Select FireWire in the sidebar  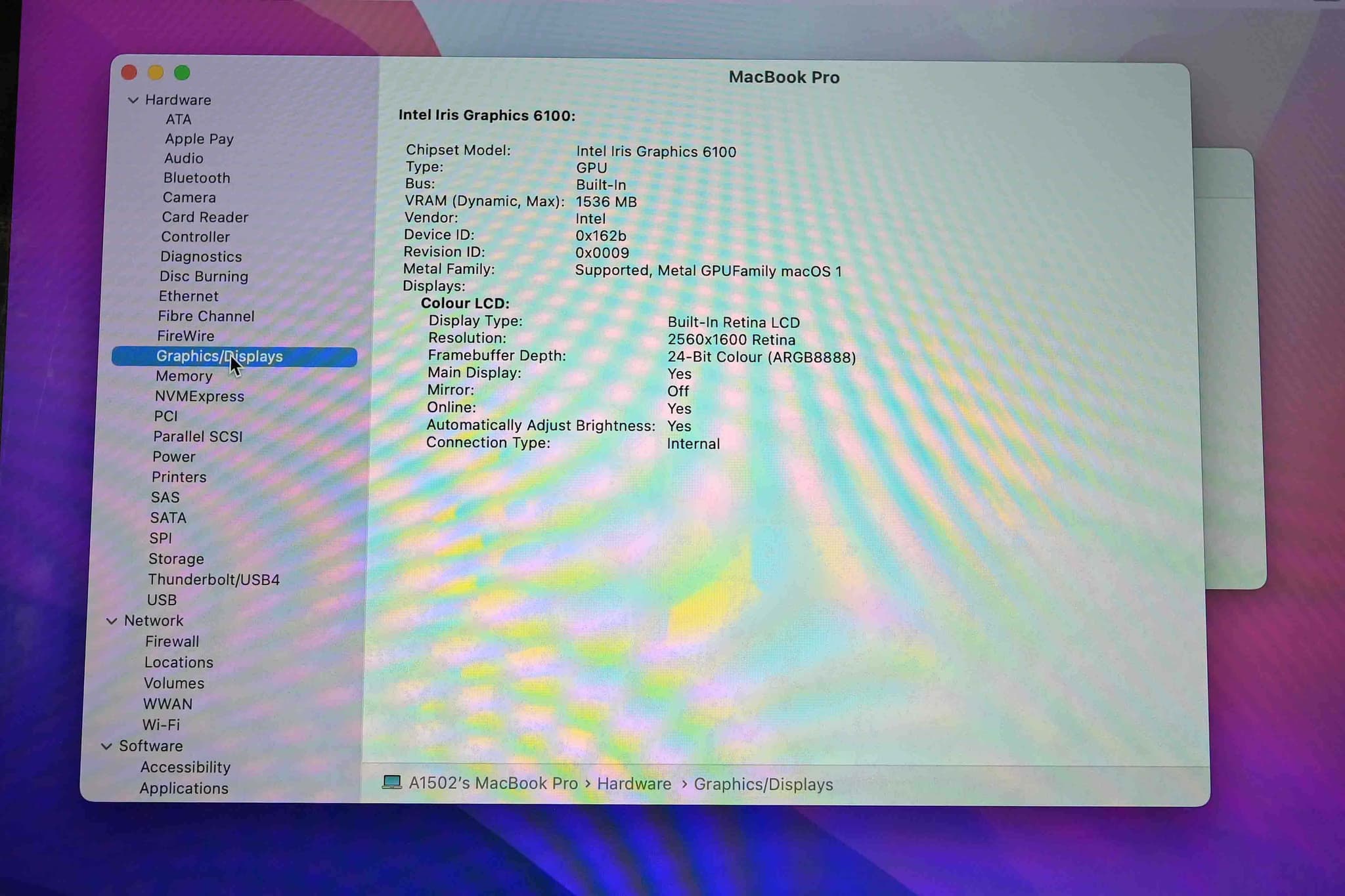click(185, 336)
